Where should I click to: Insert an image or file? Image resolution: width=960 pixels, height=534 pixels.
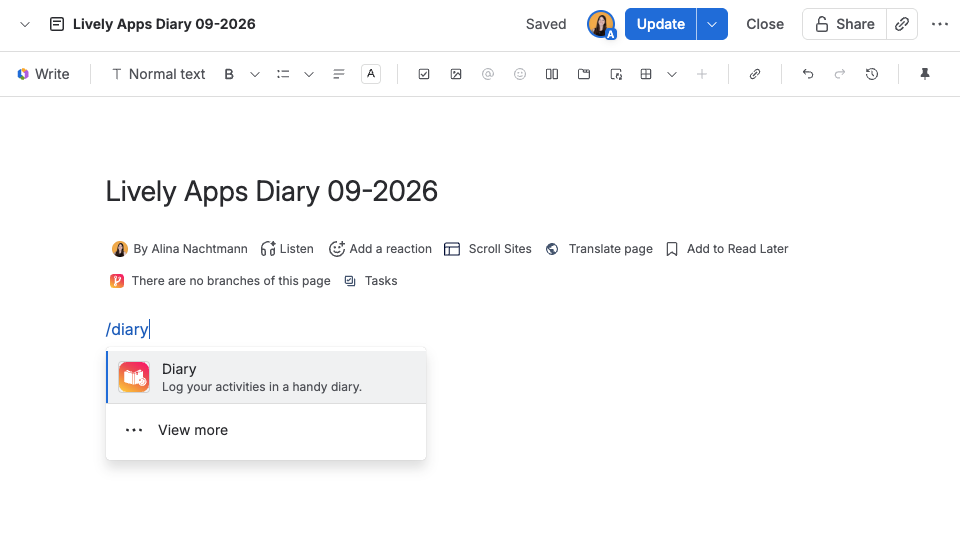coord(456,74)
